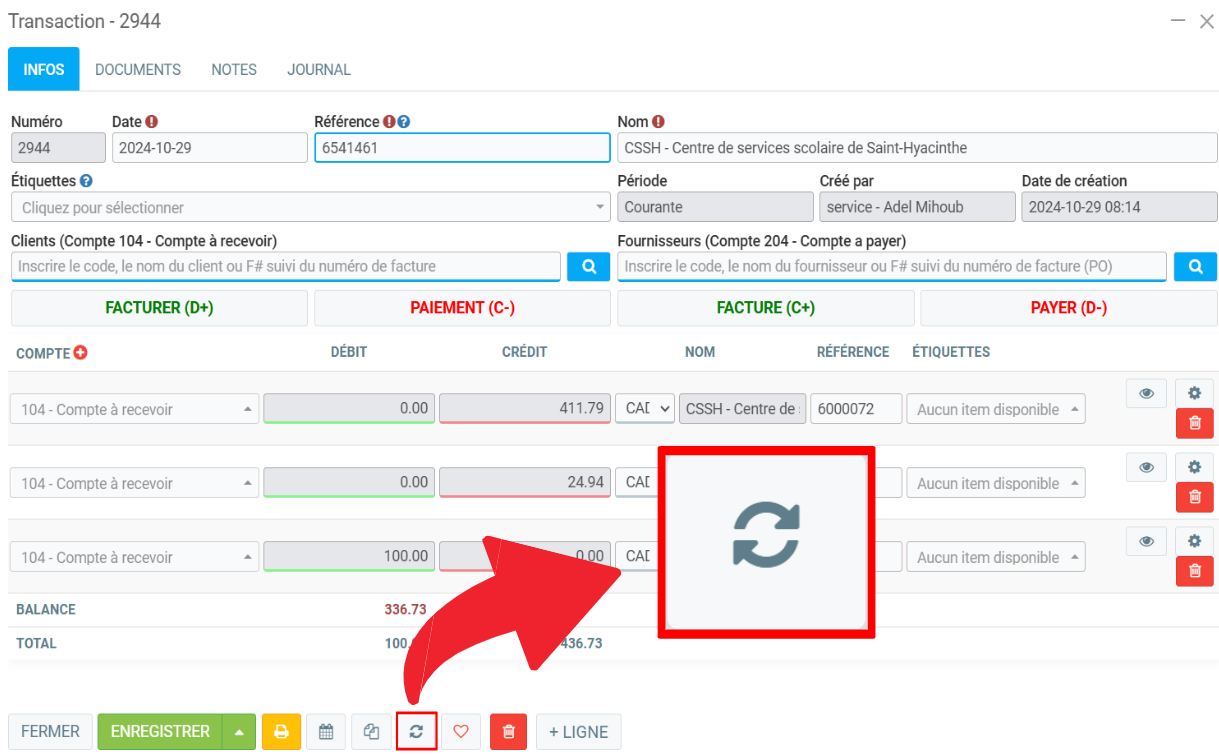Click the red plus icon next to COMPTE
The height and width of the screenshot is (755, 1219).
[81, 353]
